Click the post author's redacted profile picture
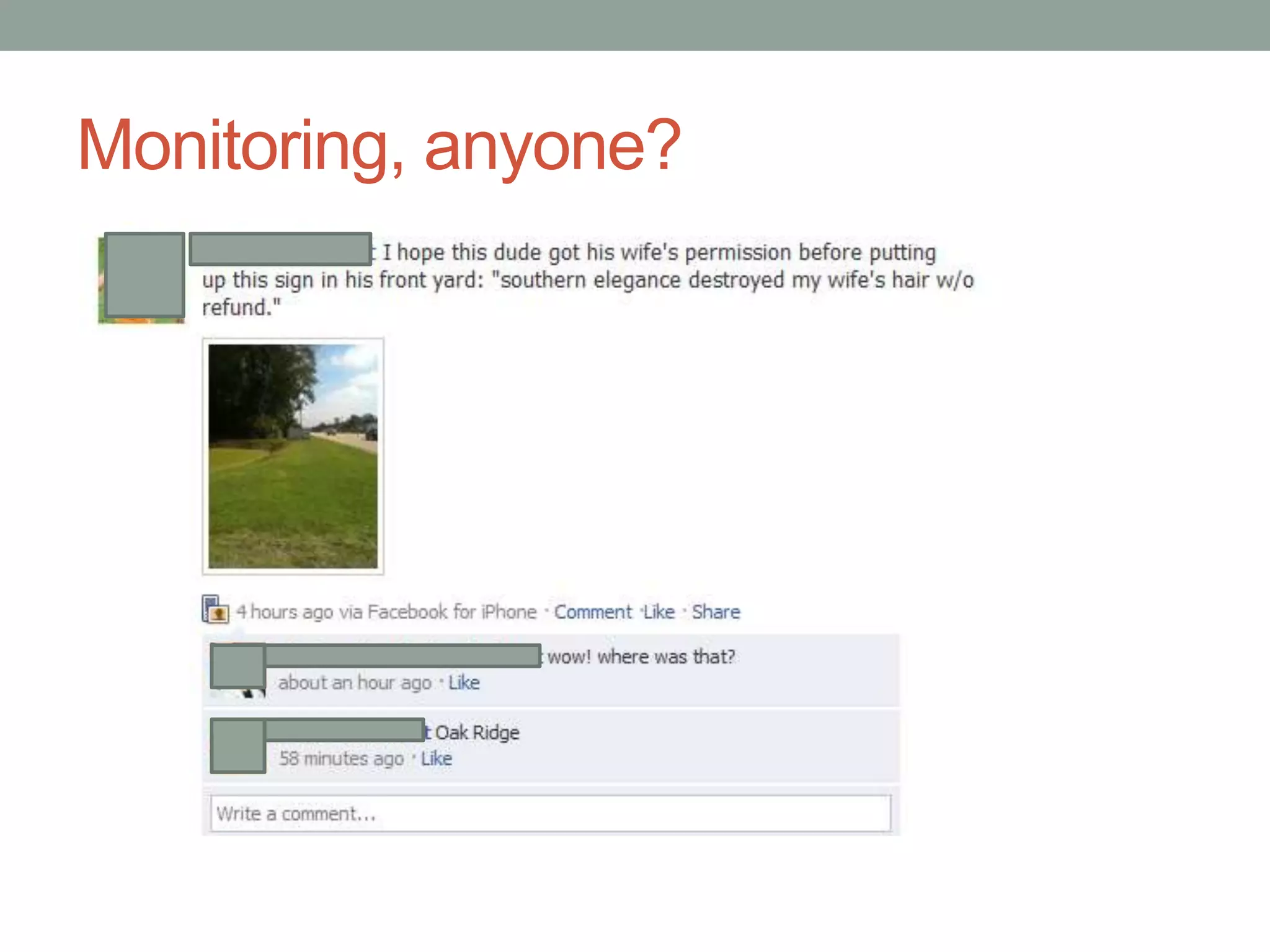The image size is (1270, 952). pyautogui.click(x=144, y=275)
